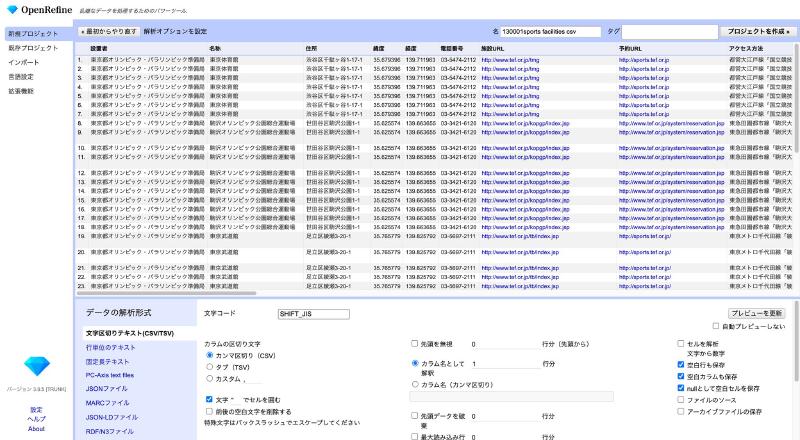The image size is (800, 440).
Task: Click the preview table horizontal scrollbar
Action: (166, 293)
